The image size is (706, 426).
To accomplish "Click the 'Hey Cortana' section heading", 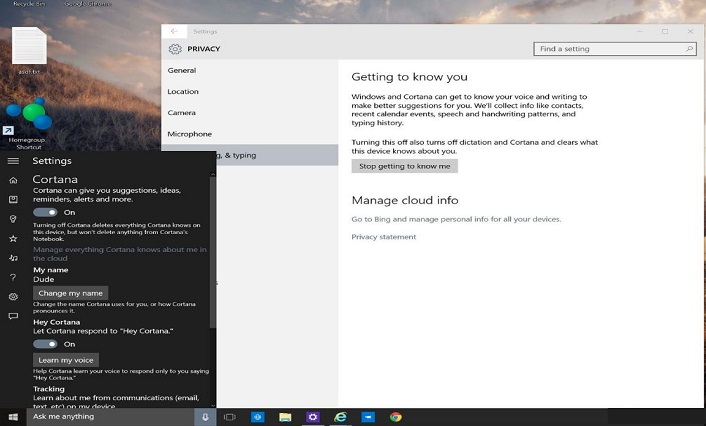I will 56,322.
